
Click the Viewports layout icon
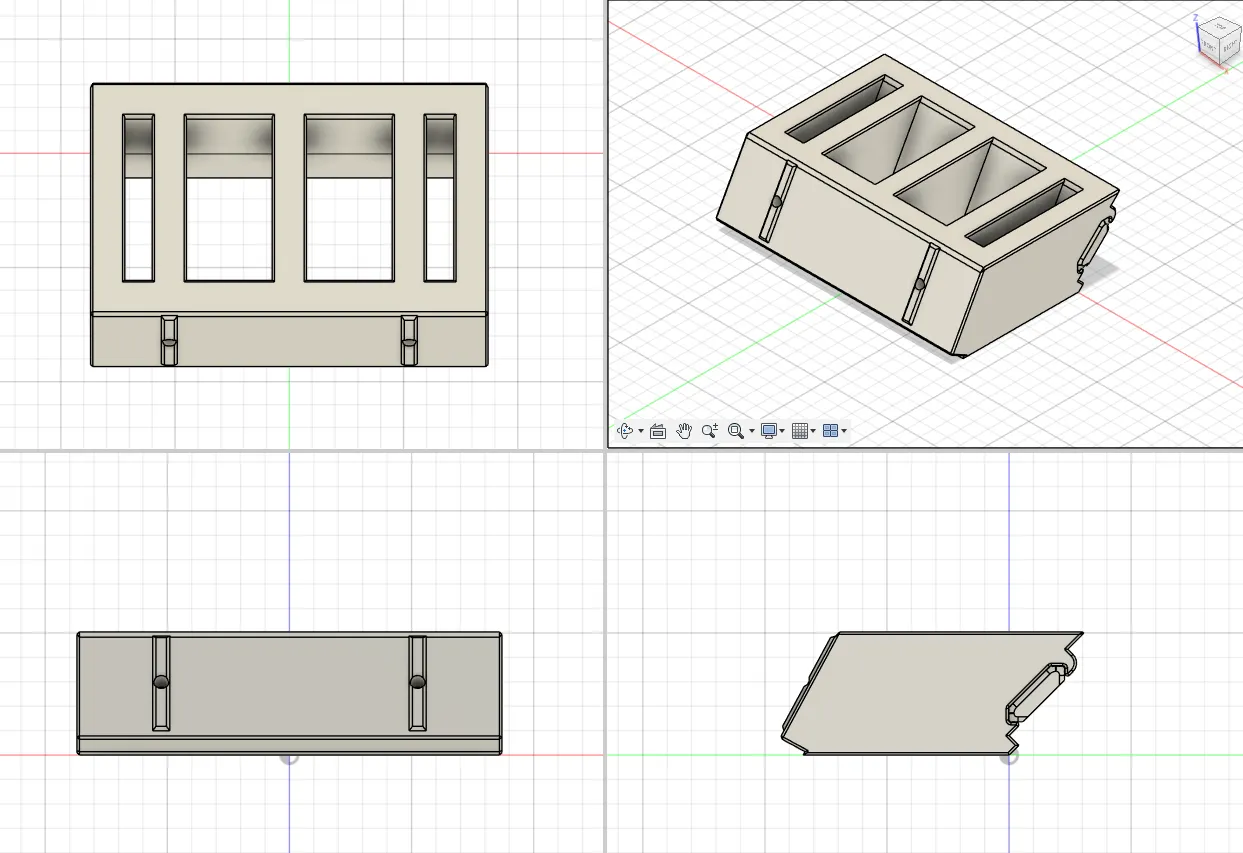(830, 431)
